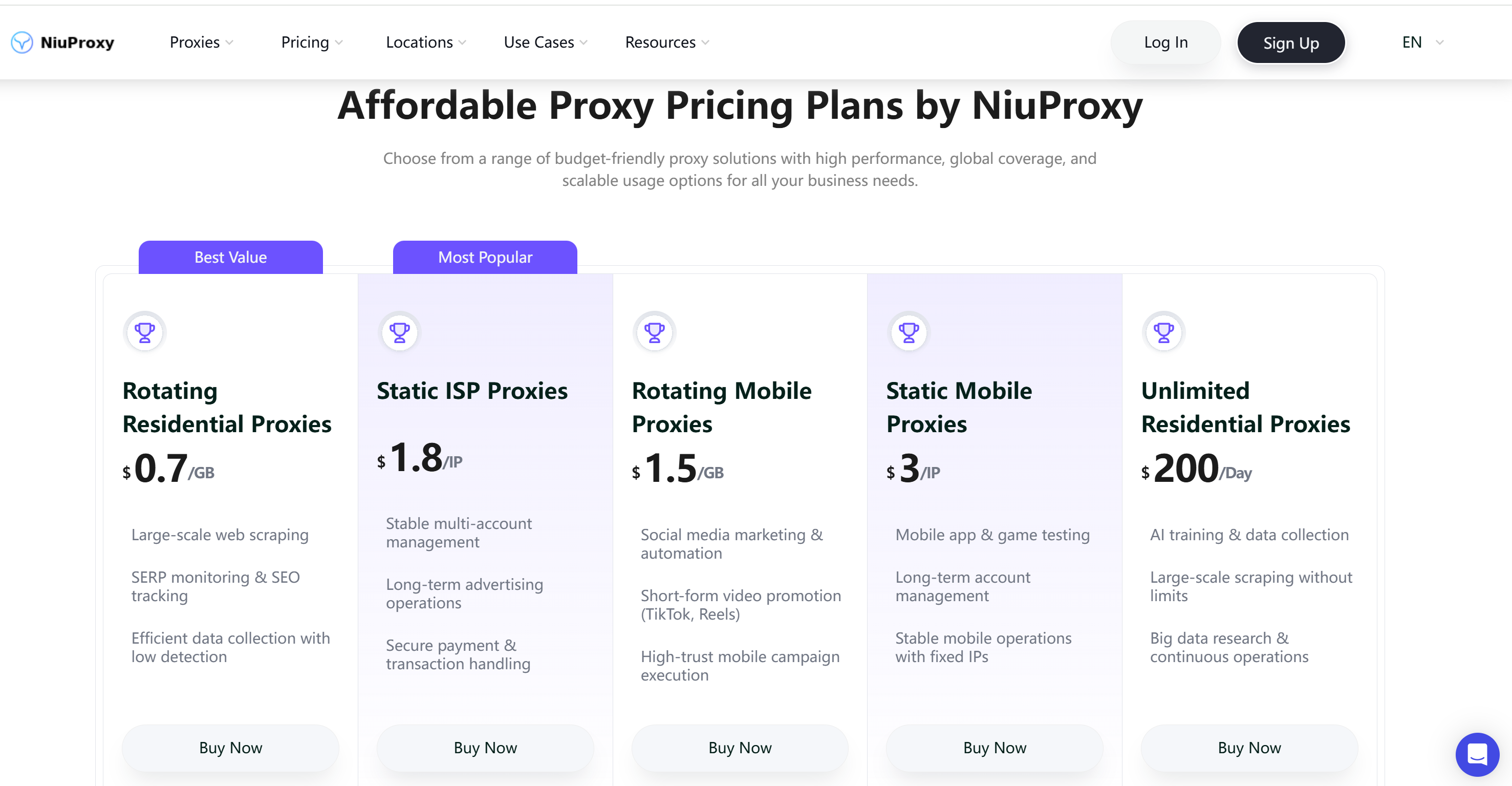Click the trophy icon above Rotating Mobile Proxies

point(655,332)
